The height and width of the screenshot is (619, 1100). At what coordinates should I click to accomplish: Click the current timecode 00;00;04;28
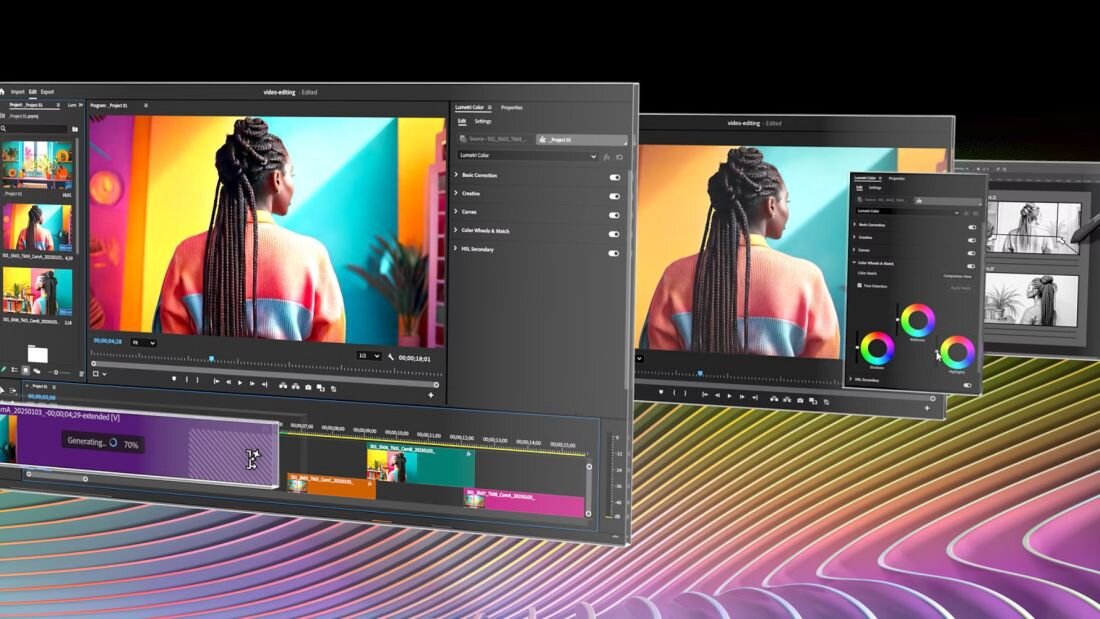coord(107,341)
